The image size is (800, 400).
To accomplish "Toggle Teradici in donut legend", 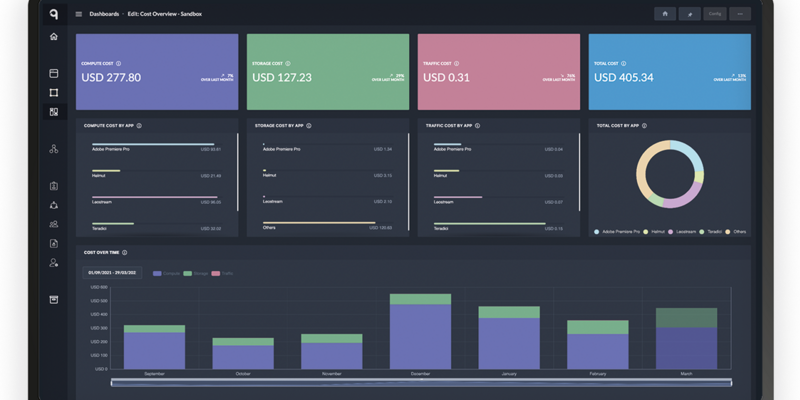I will pos(710,232).
